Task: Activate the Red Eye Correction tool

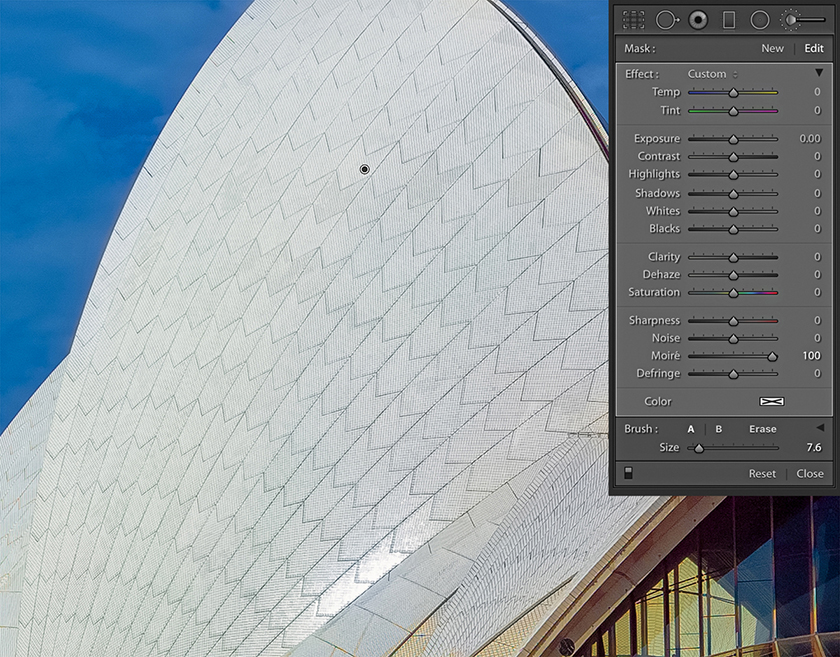Action: click(697, 19)
